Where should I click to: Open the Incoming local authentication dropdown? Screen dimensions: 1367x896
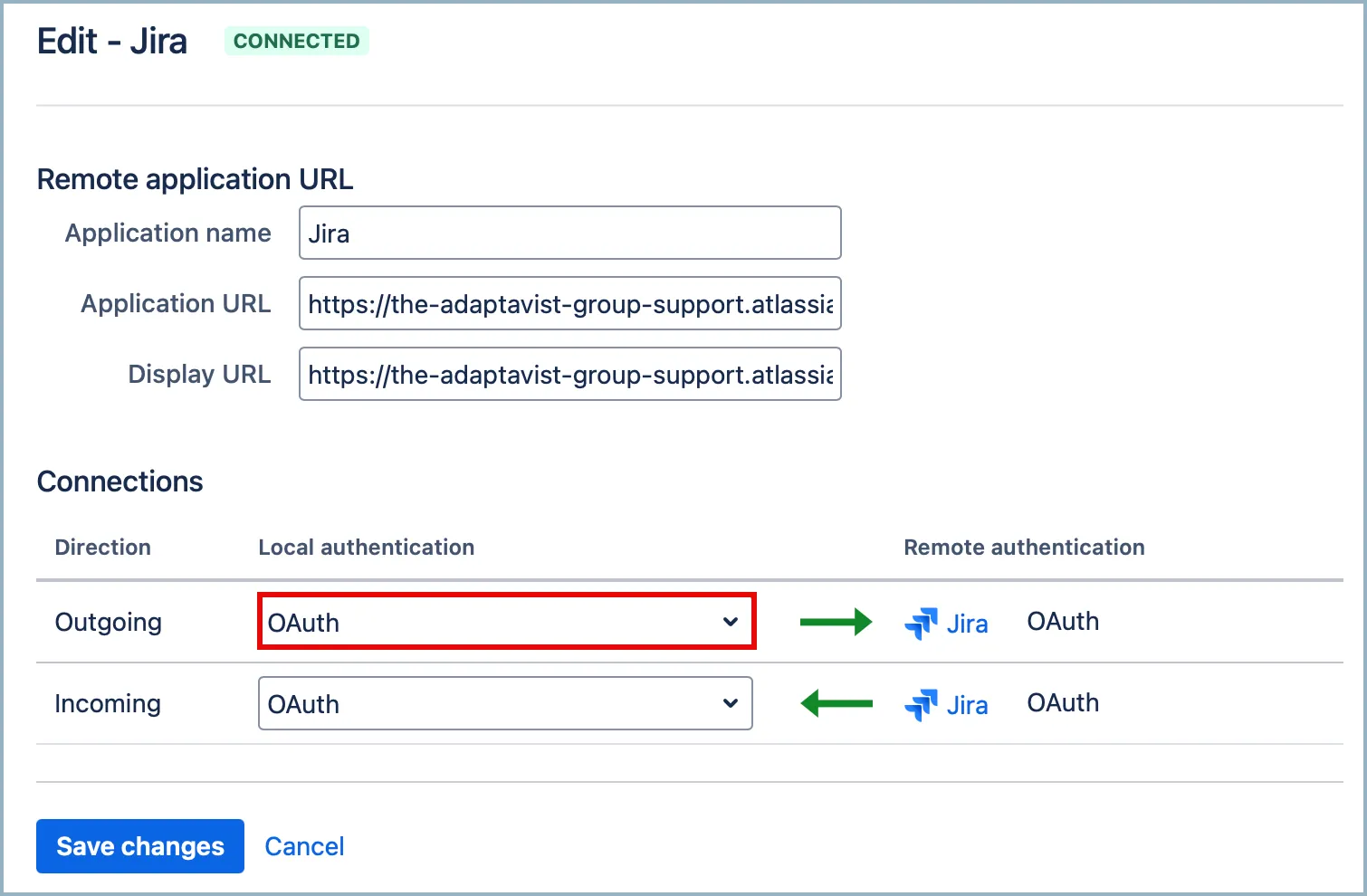pos(505,703)
